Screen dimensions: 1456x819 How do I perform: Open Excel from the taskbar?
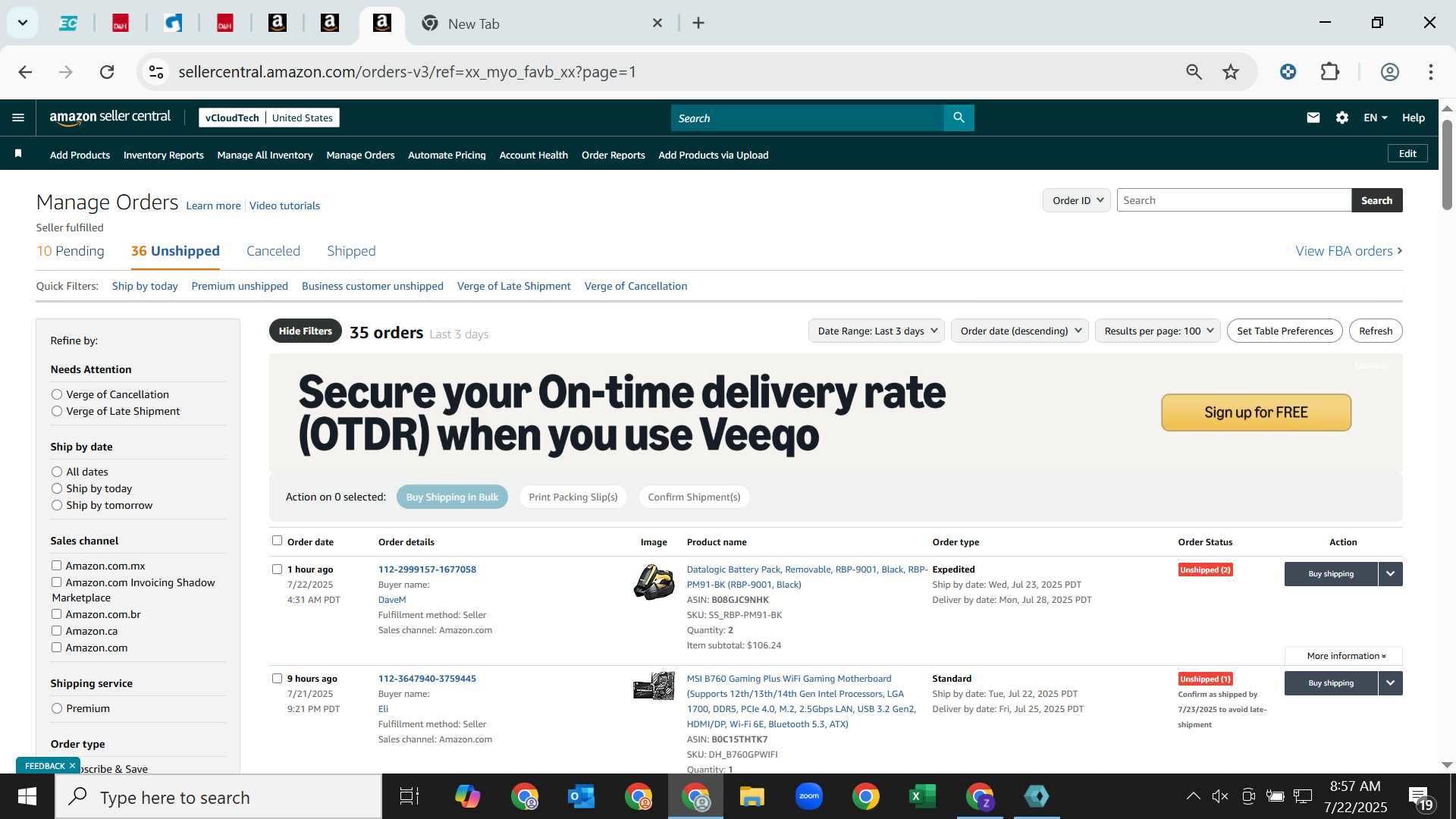click(x=923, y=797)
